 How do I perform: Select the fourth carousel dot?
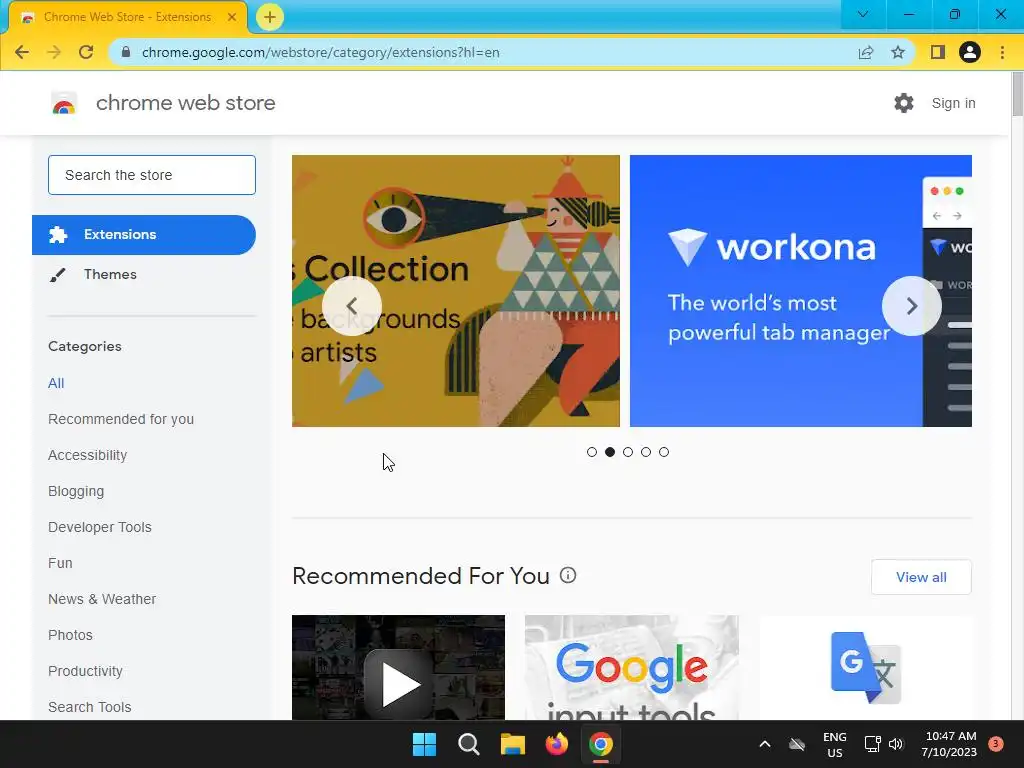point(646,452)
